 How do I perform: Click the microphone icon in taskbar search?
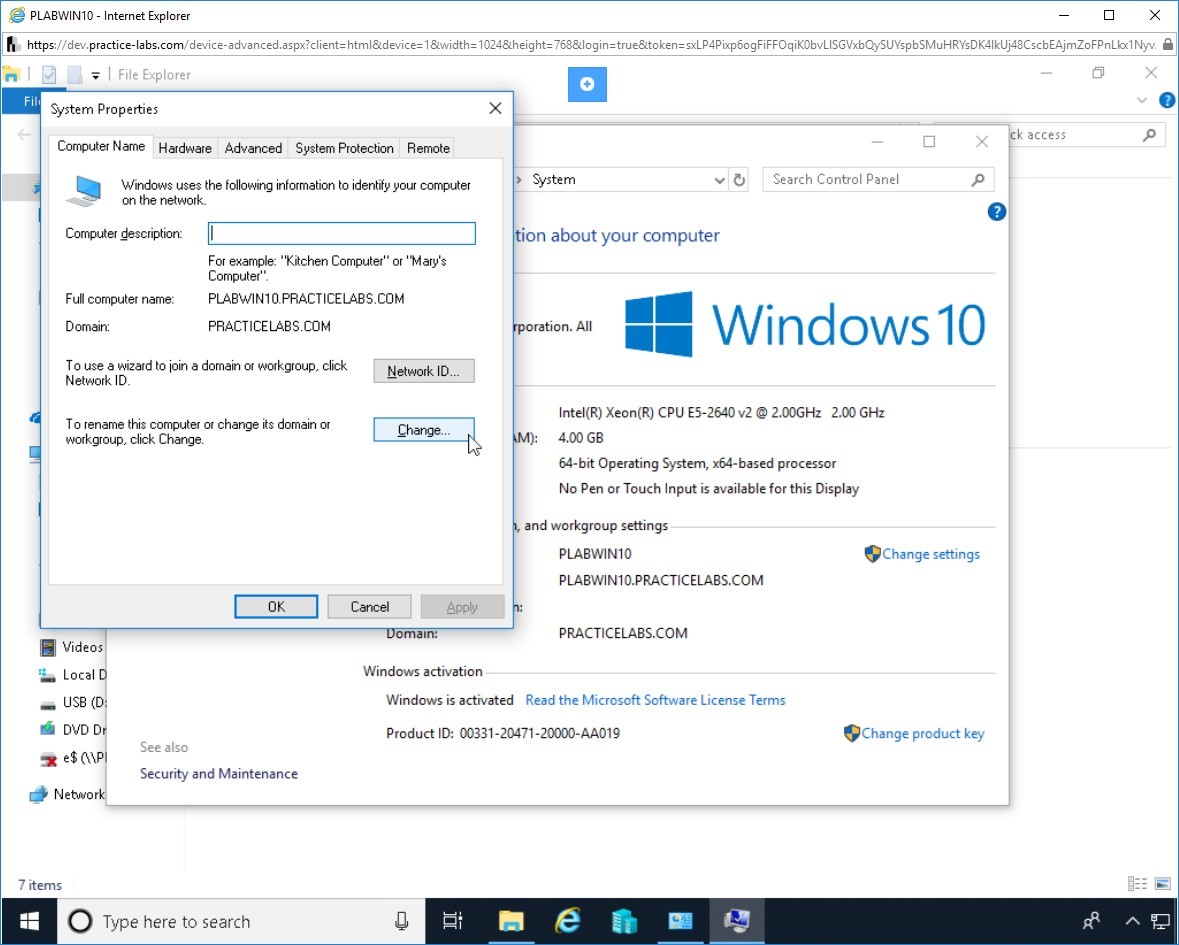402,921
